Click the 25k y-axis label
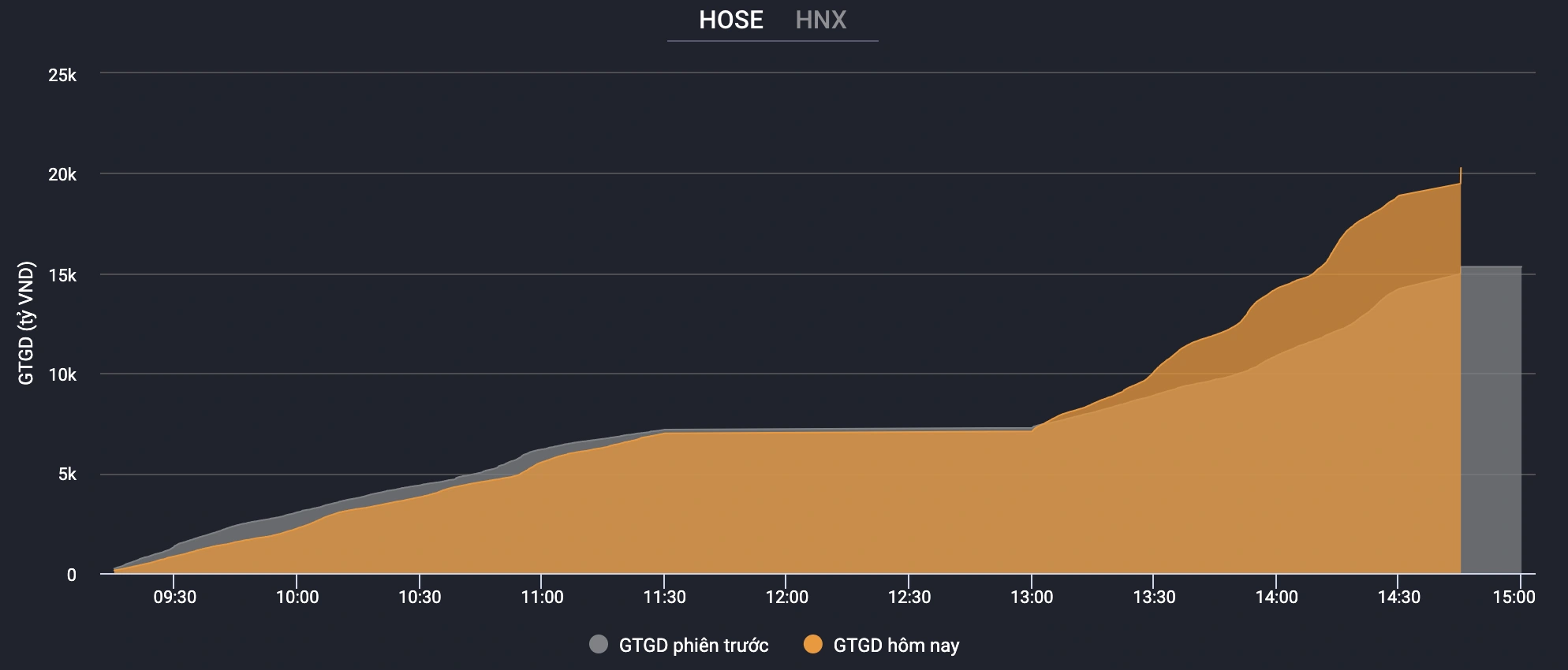The width and height of the screenshot is (1568, 670). point(62,75)
